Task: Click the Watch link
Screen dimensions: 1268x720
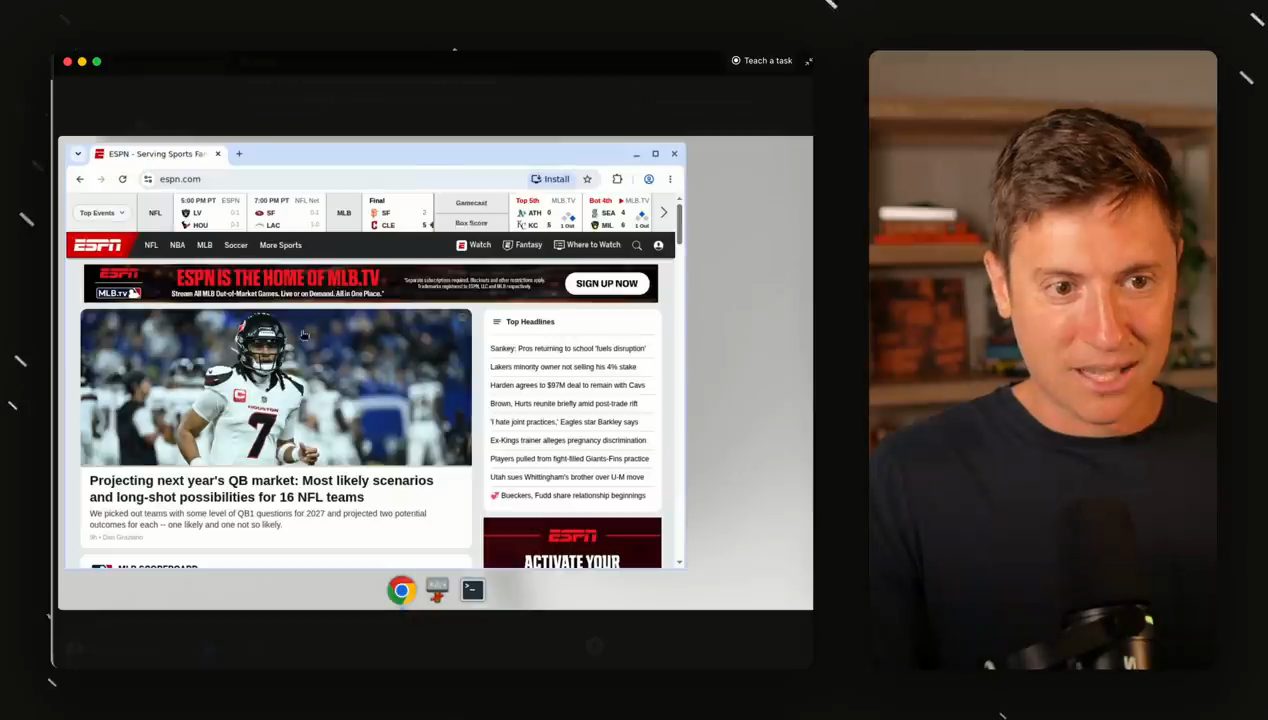Action: [x=474, y=245]
